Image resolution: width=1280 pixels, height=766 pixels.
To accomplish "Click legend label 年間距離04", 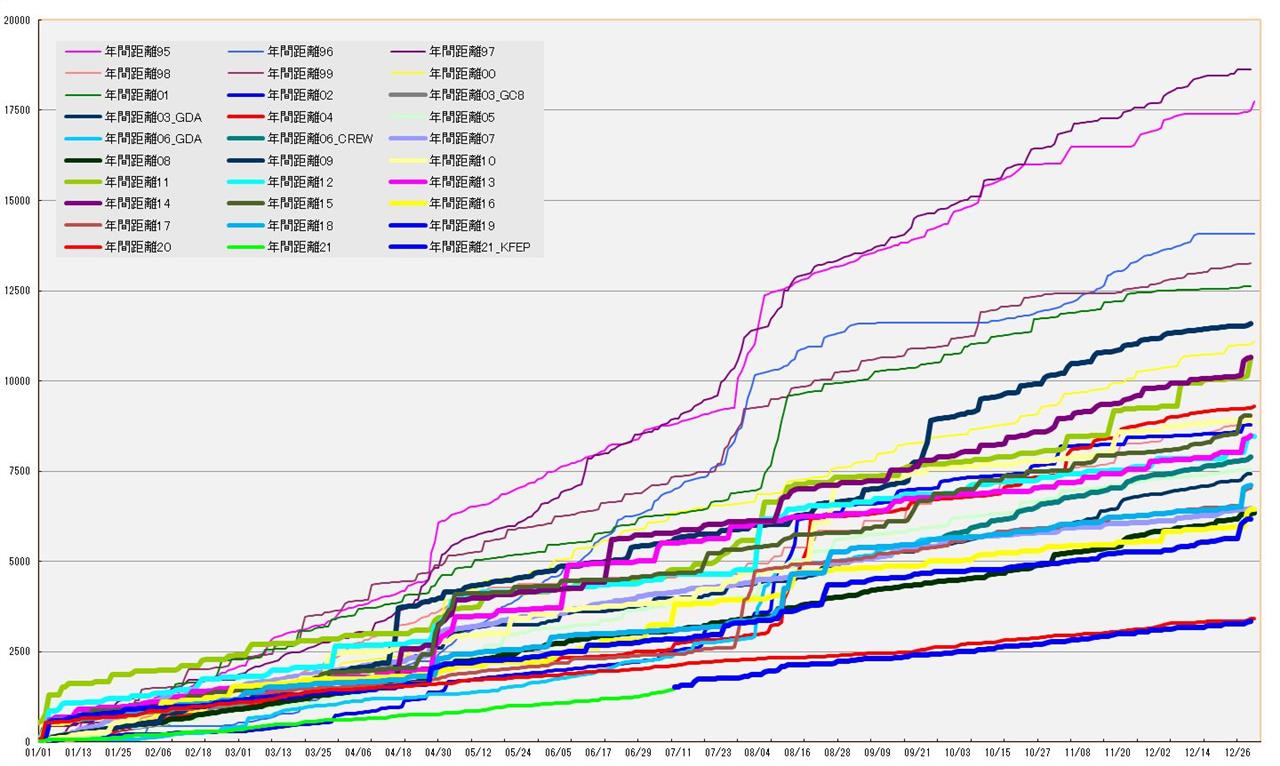I will pyautogui.click(x=301, y=117).
